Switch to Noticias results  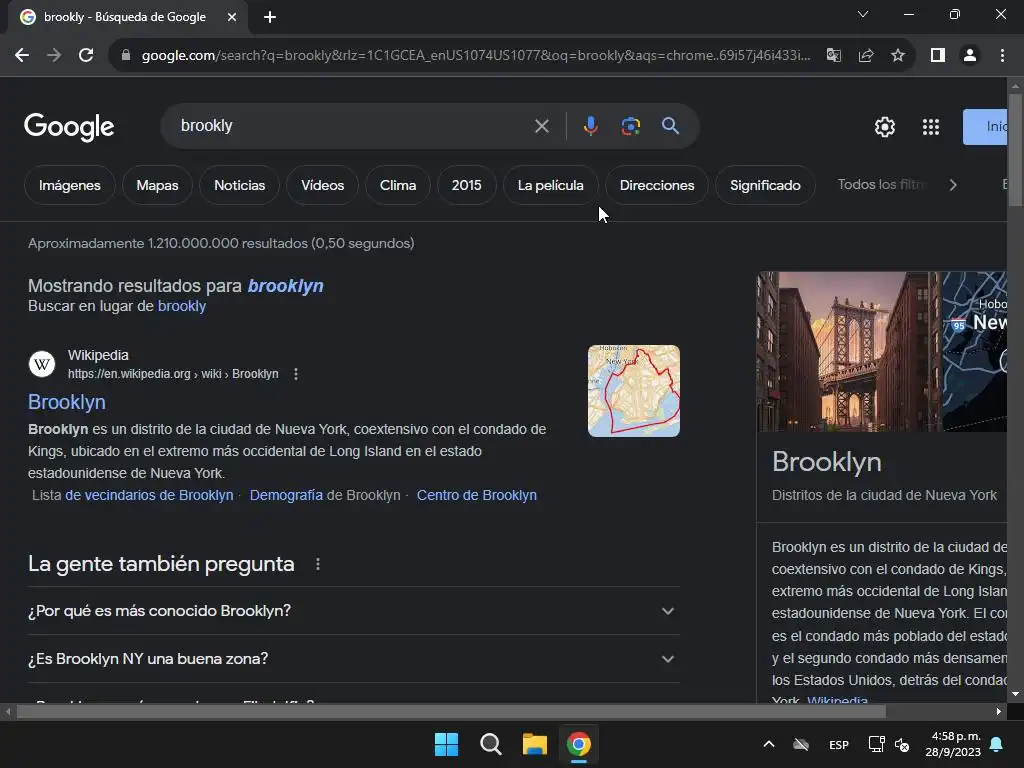240,185
